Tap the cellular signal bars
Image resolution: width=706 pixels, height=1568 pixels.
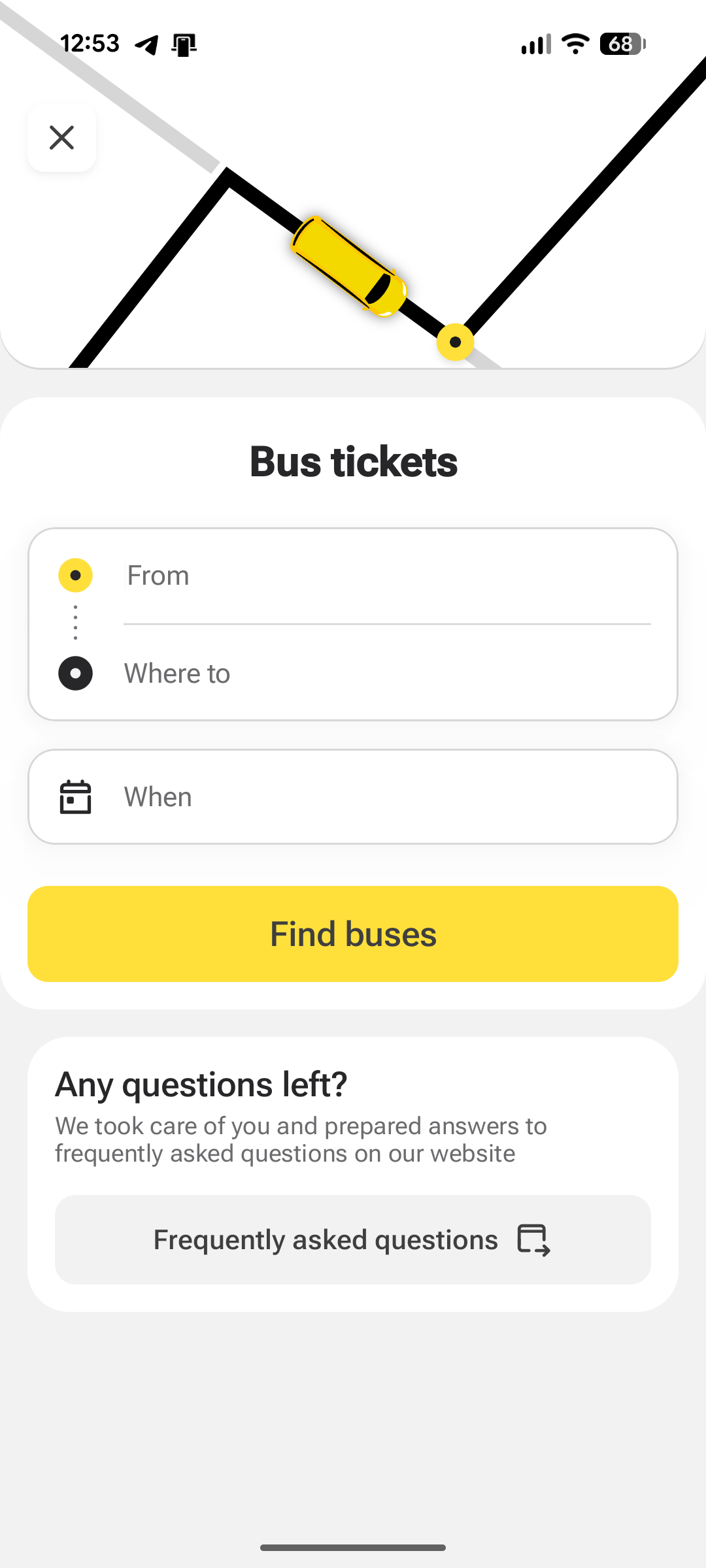(x=535, y=44)
